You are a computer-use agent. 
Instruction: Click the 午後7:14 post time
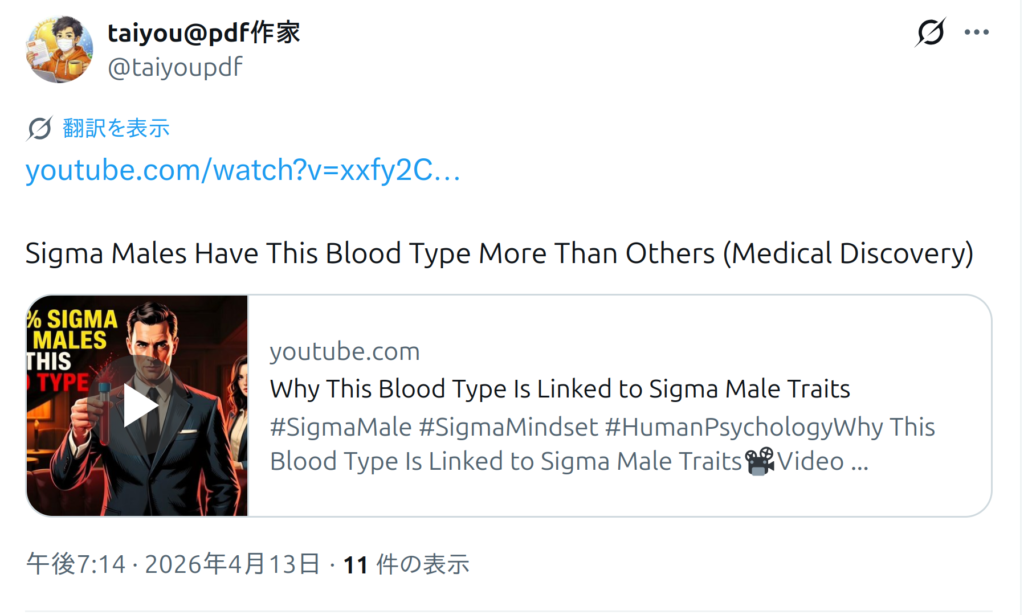76,565
